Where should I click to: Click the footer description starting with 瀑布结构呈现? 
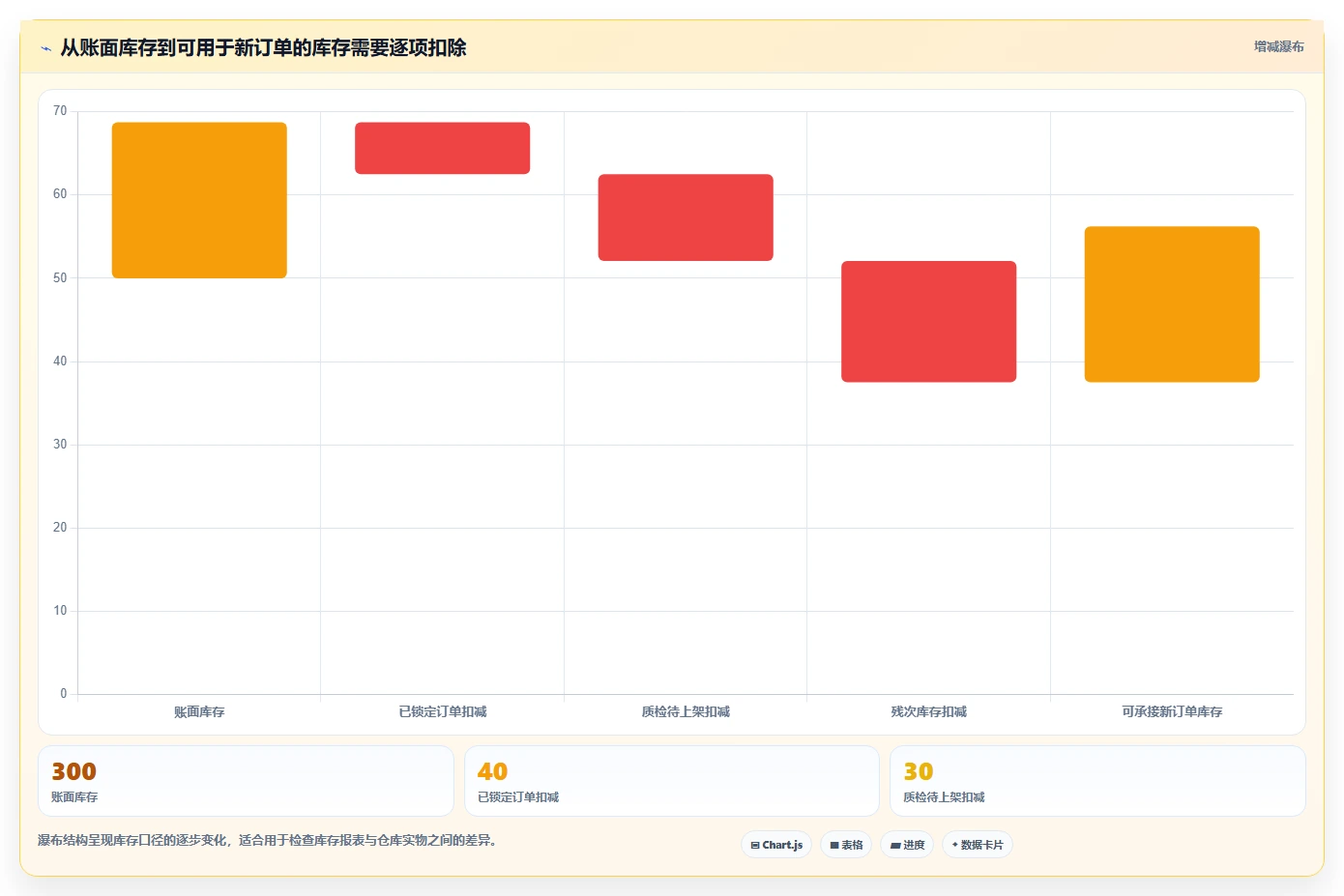[267, 840]
